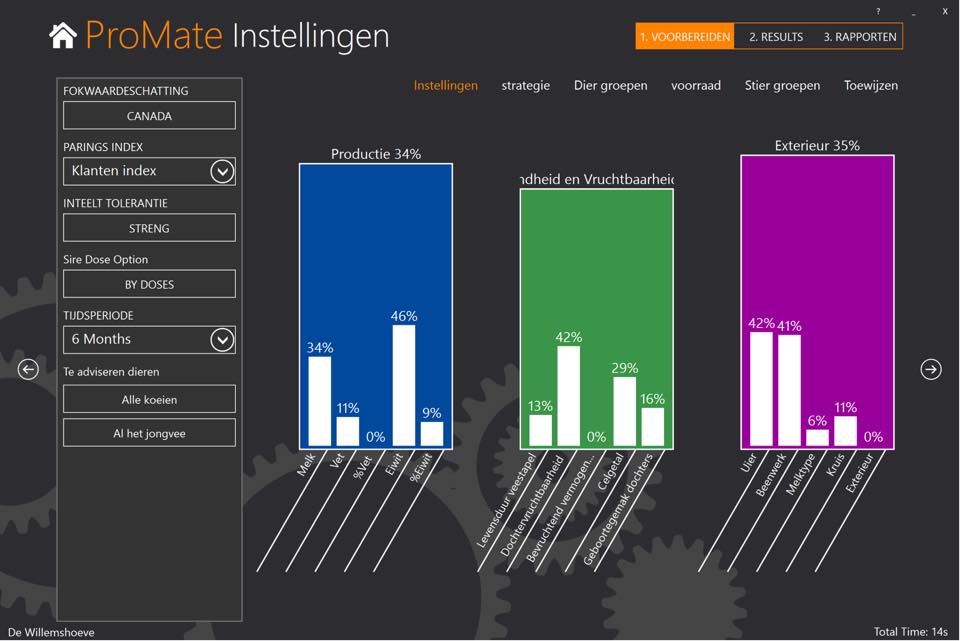Adjust the Uier 42% bar

click(761, 389)
